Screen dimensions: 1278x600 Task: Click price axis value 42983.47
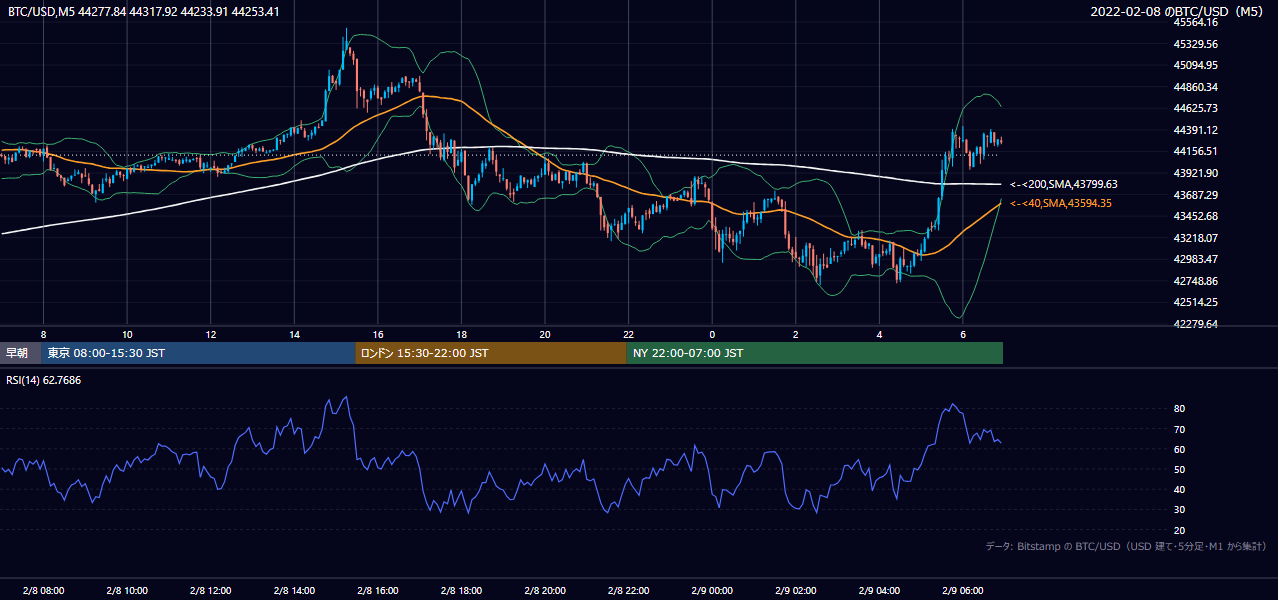(1195, 259)
